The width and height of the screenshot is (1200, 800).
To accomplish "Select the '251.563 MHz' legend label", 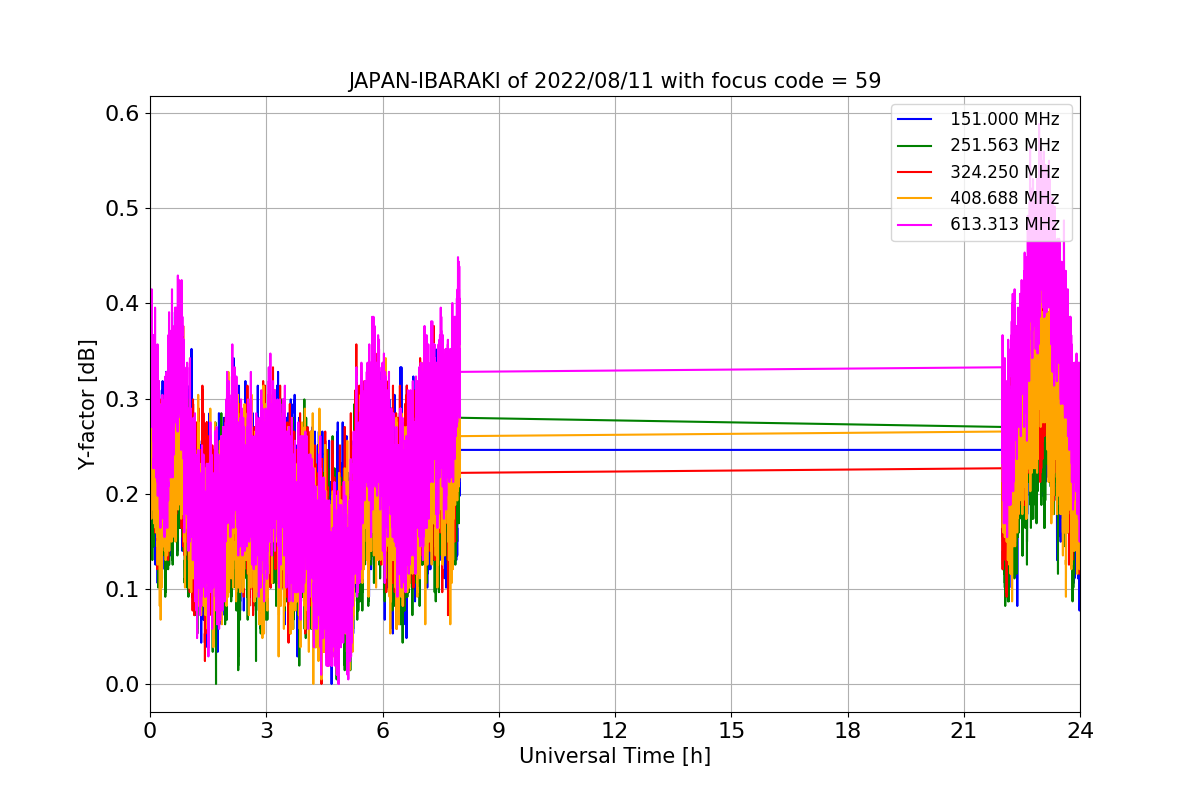I will (1004, 145).
